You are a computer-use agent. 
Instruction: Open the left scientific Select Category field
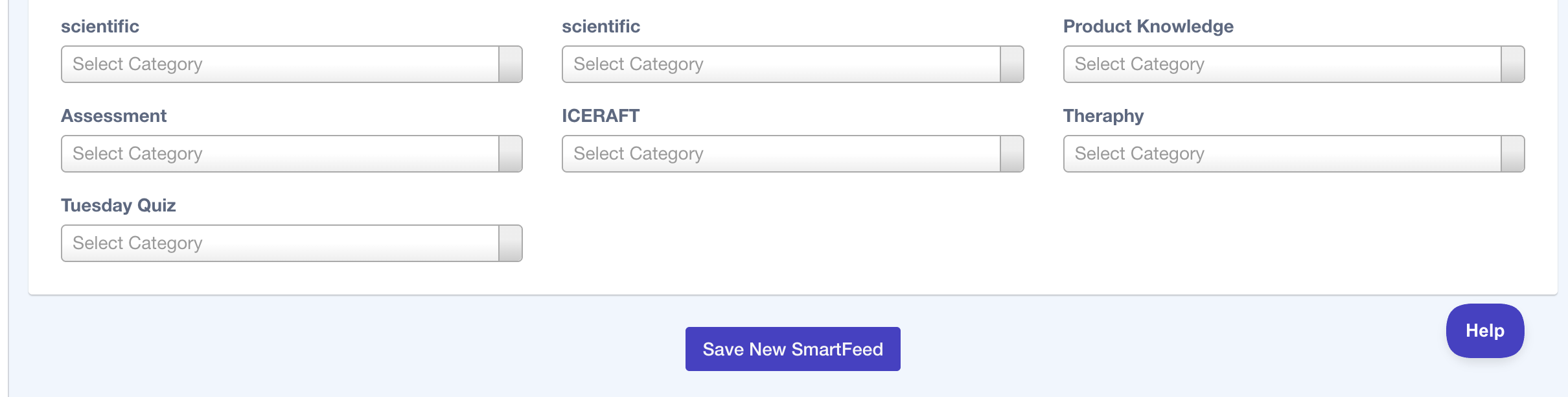point(280,64)
